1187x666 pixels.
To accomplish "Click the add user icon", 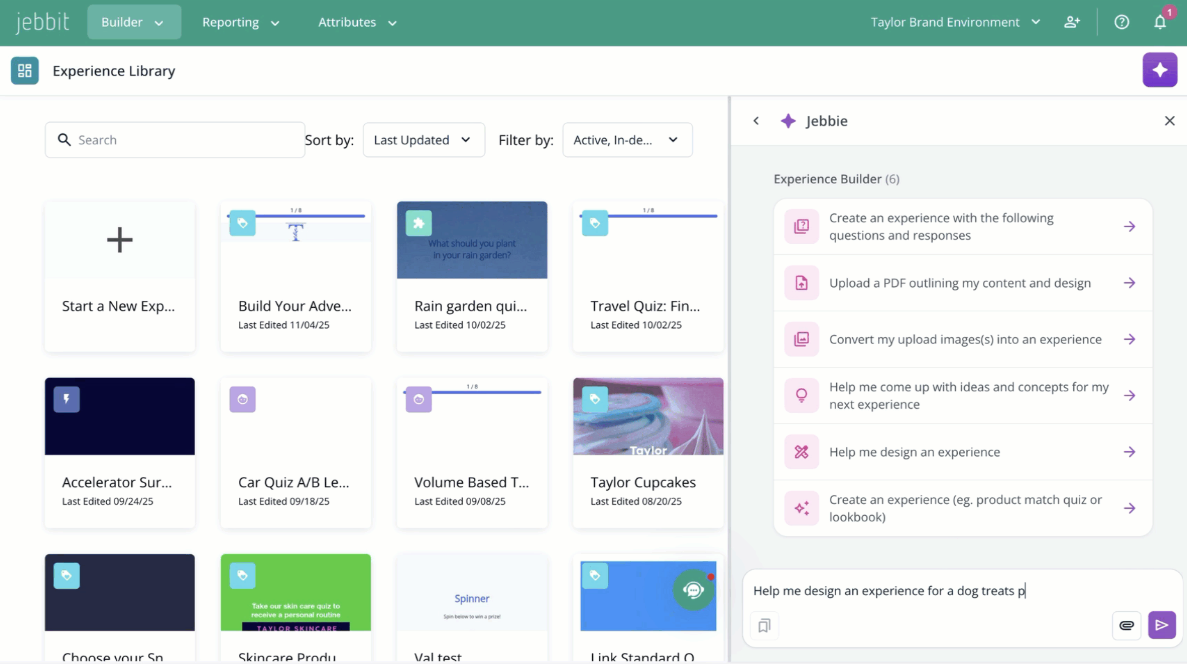I will point(1072,22).
